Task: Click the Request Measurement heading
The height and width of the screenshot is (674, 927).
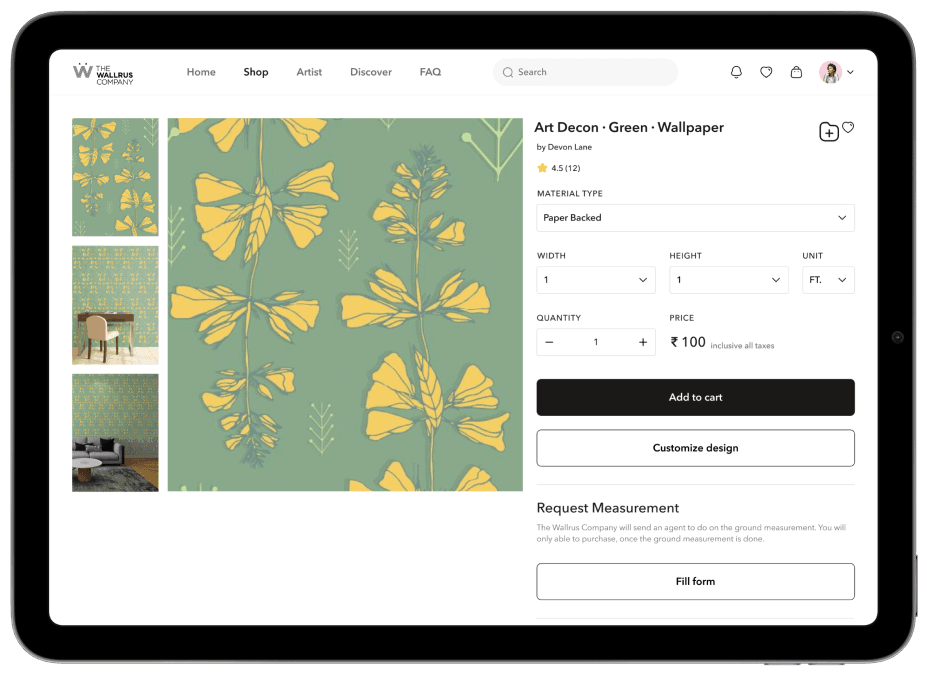Action: point(608,508)
